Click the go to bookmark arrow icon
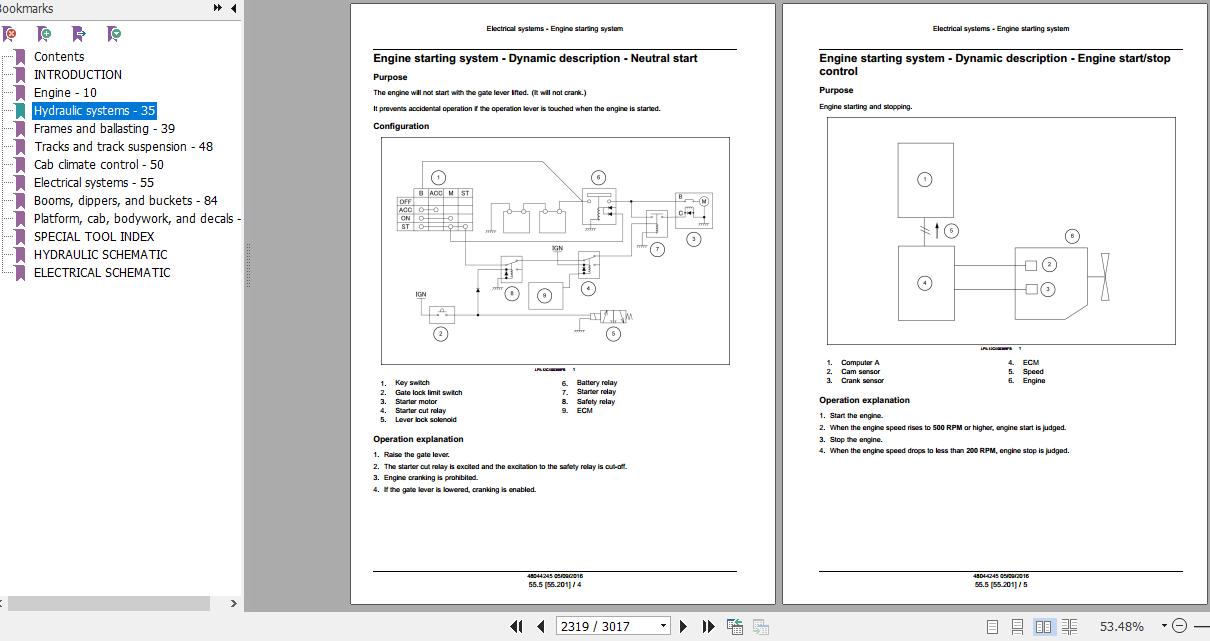Screen dimensions: 1210x641 click(79, 34)
